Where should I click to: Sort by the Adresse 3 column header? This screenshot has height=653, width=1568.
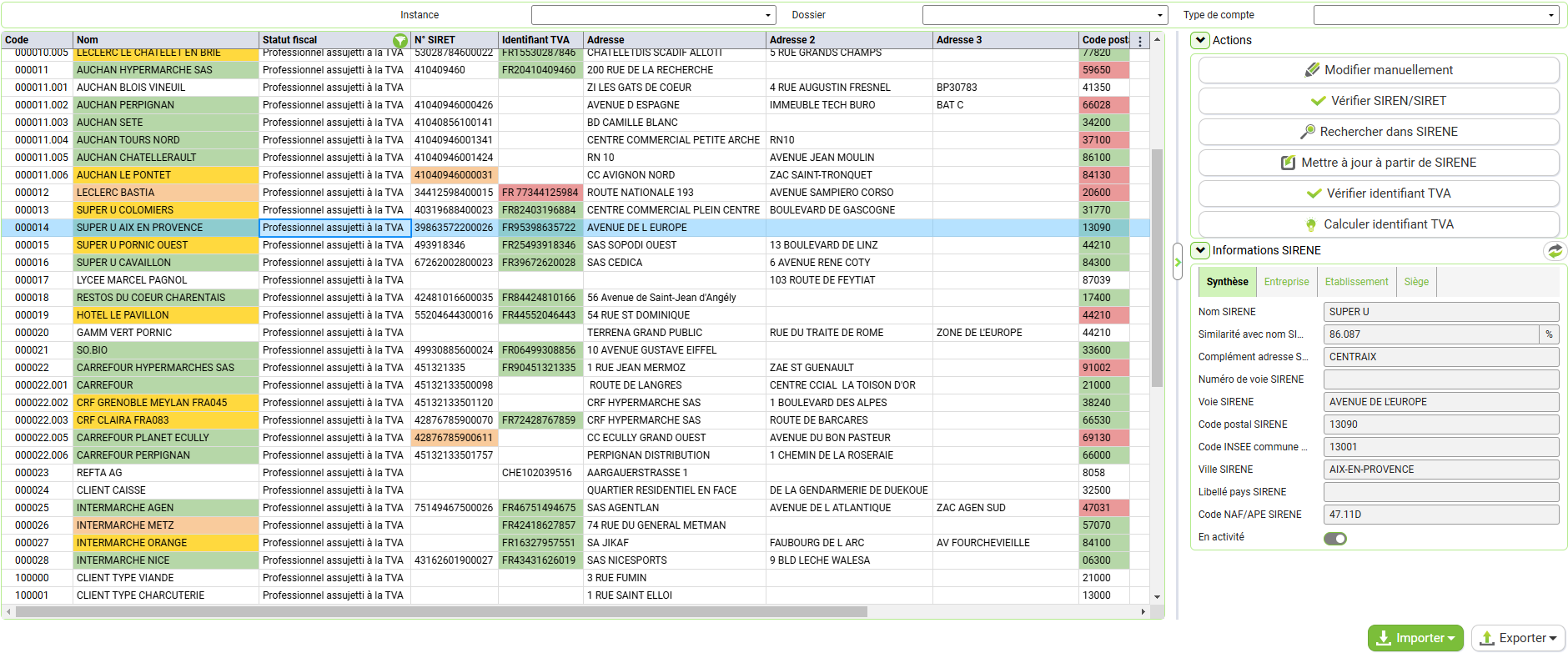pos(1005,40)
